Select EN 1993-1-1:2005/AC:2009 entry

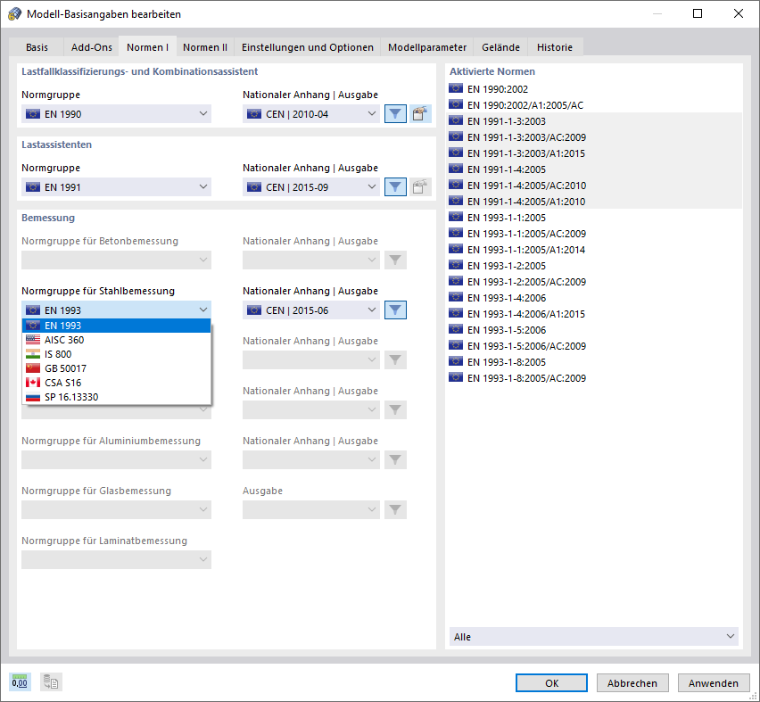click(594, 233)
